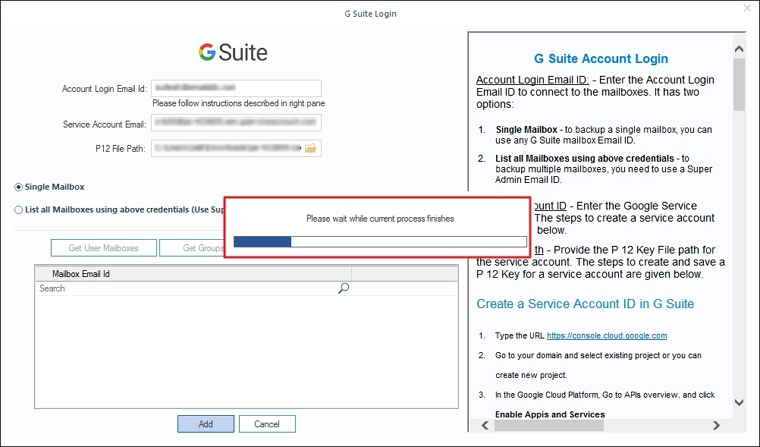Click the help pane scroll down arrow
Viewport: 760px width, 447px height.
click(x=739, y=402)
